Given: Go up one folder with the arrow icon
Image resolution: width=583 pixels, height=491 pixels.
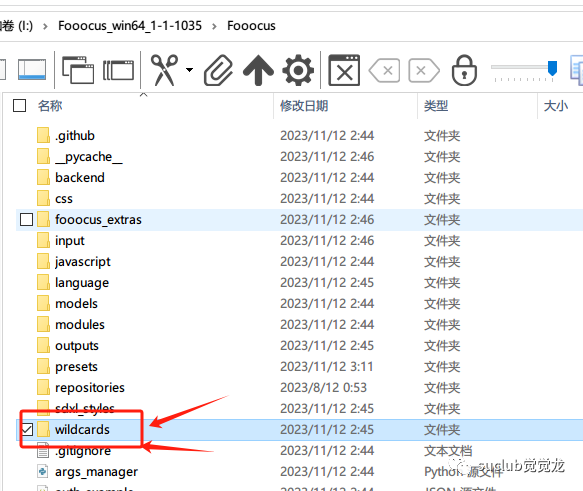Looking at the screenshot, I should 258,70.
